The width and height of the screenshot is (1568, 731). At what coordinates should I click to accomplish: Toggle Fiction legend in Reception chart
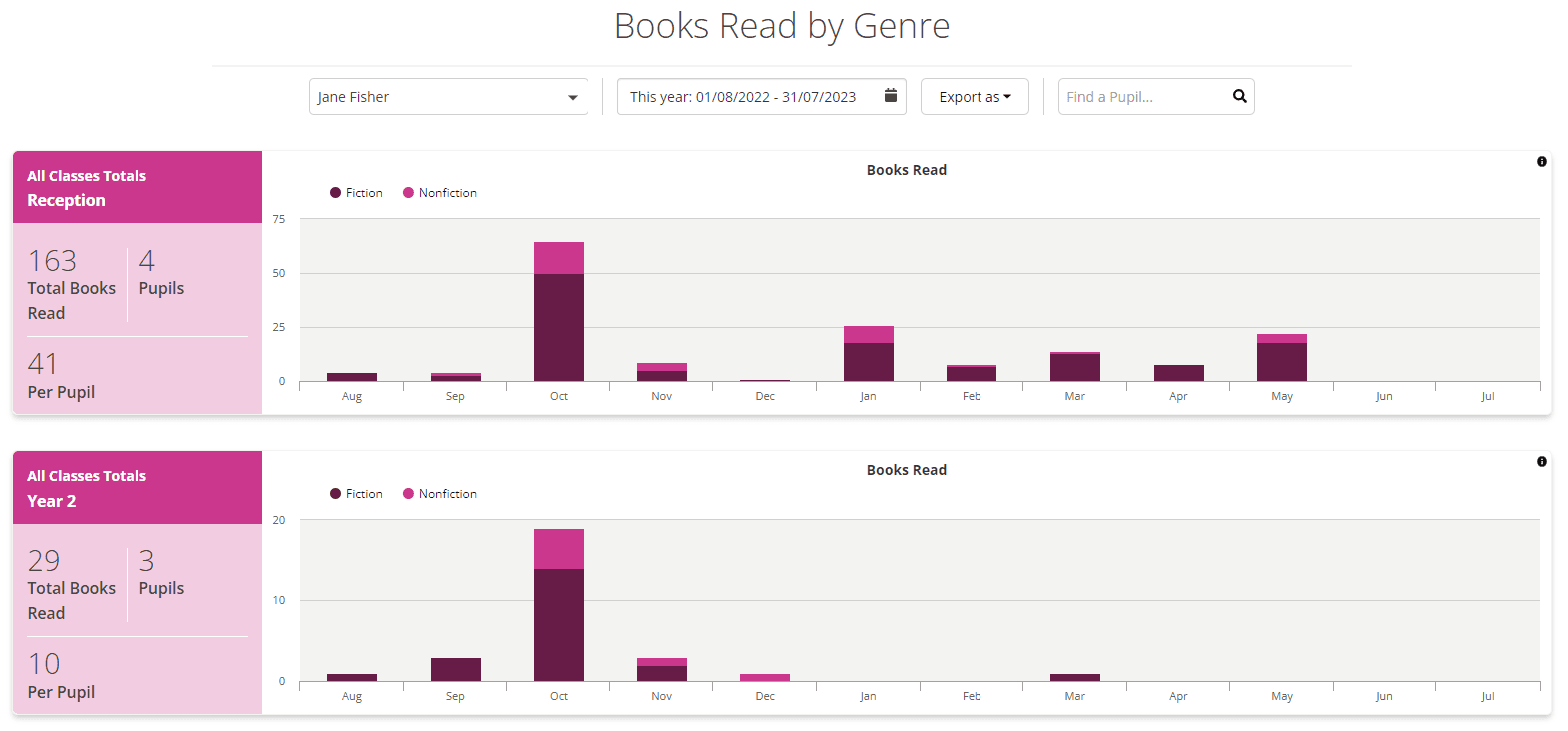[357, 193]
